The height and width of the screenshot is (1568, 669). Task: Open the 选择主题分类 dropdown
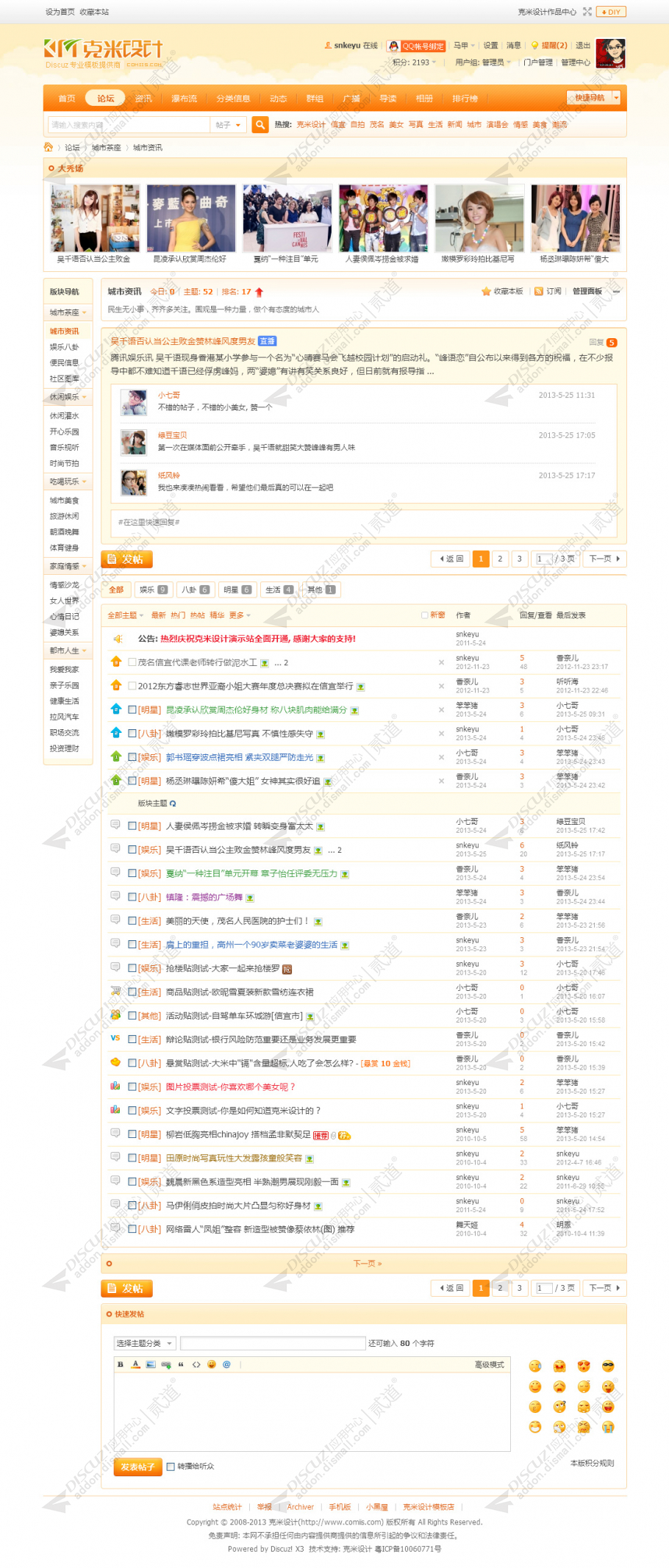click(x=144, y=1343)
